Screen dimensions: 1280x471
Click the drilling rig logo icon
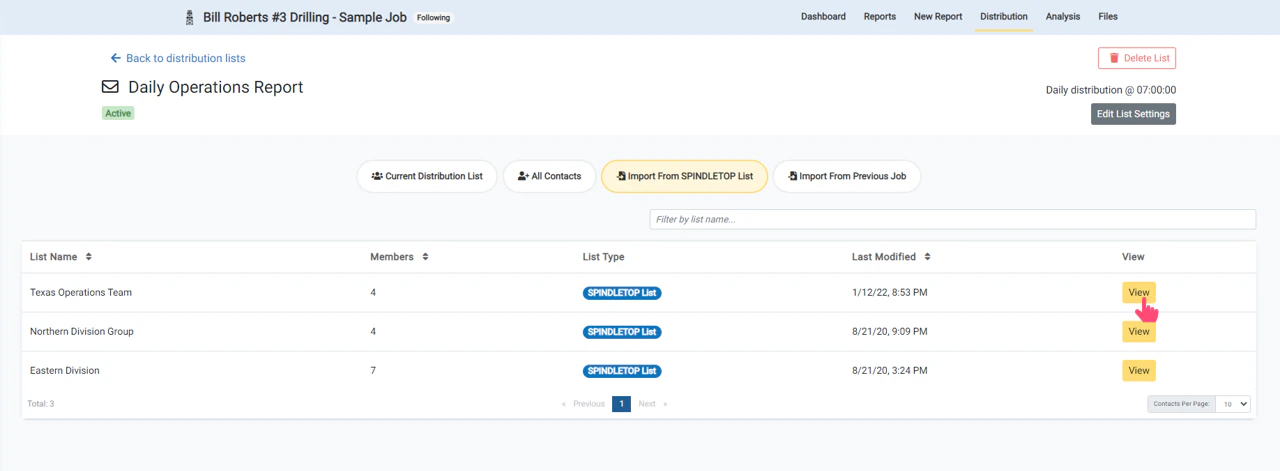[x=190, y=17]
